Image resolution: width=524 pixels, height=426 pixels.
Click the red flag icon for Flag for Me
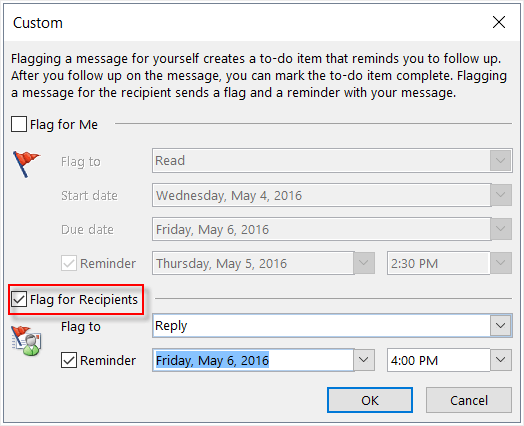point(26,164)
